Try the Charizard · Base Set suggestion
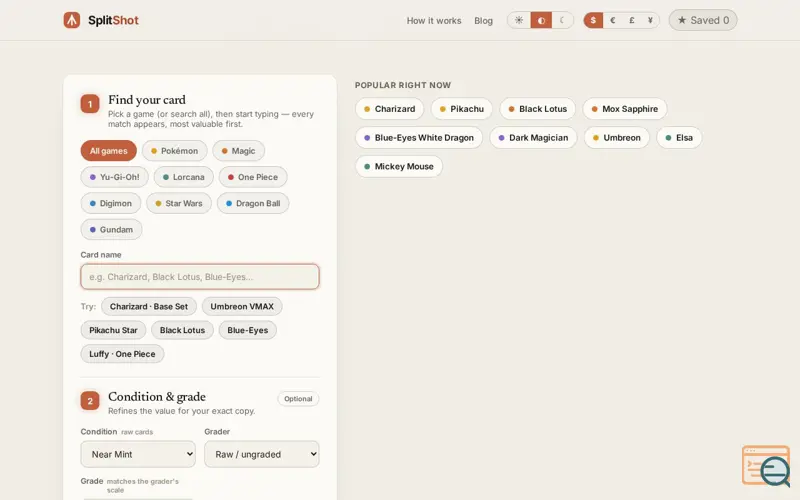Viewport: 800px width, 500px height. [149, 306]
